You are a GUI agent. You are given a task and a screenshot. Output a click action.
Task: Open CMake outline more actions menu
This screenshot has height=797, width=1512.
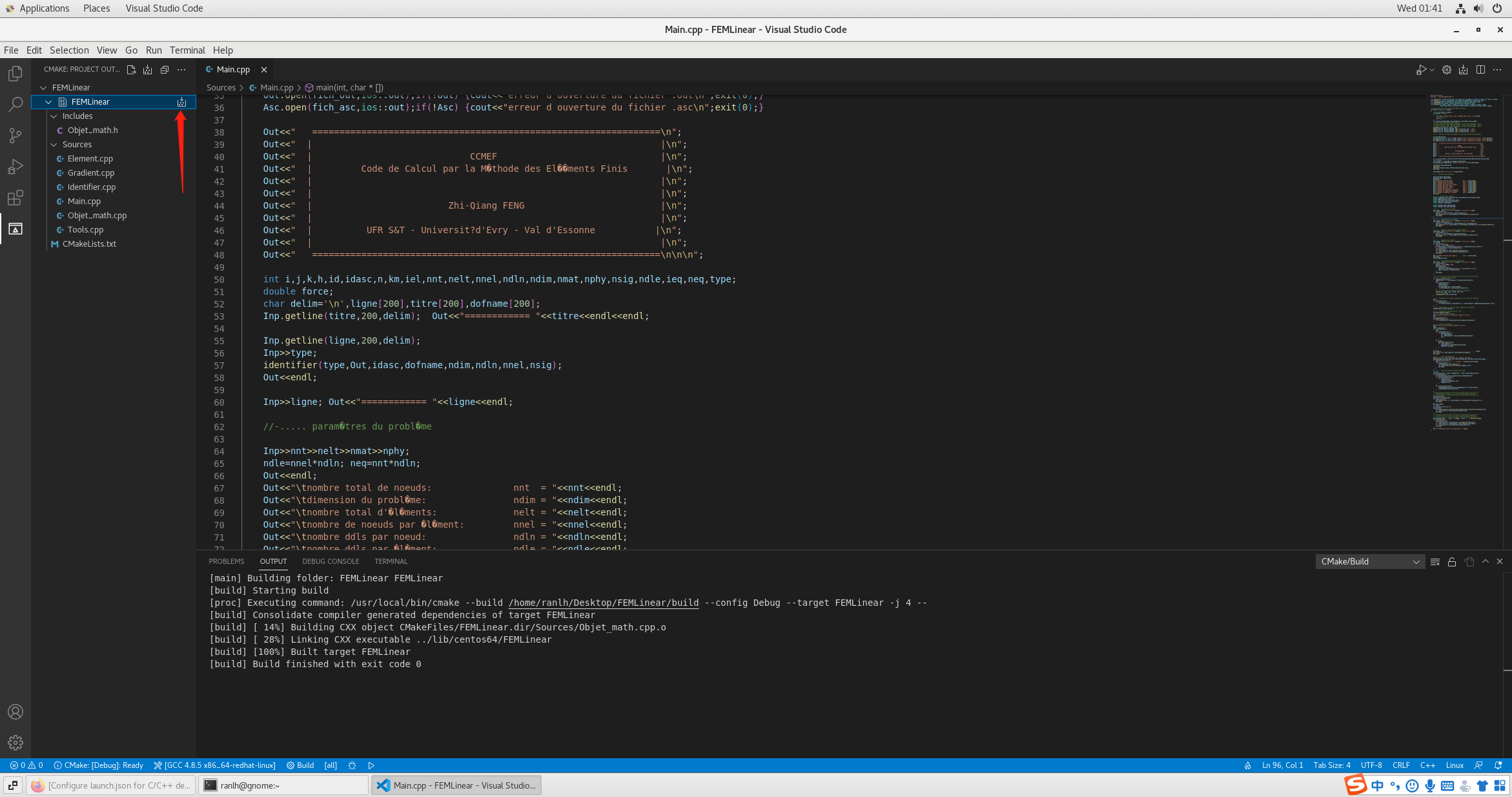(181, 70)
